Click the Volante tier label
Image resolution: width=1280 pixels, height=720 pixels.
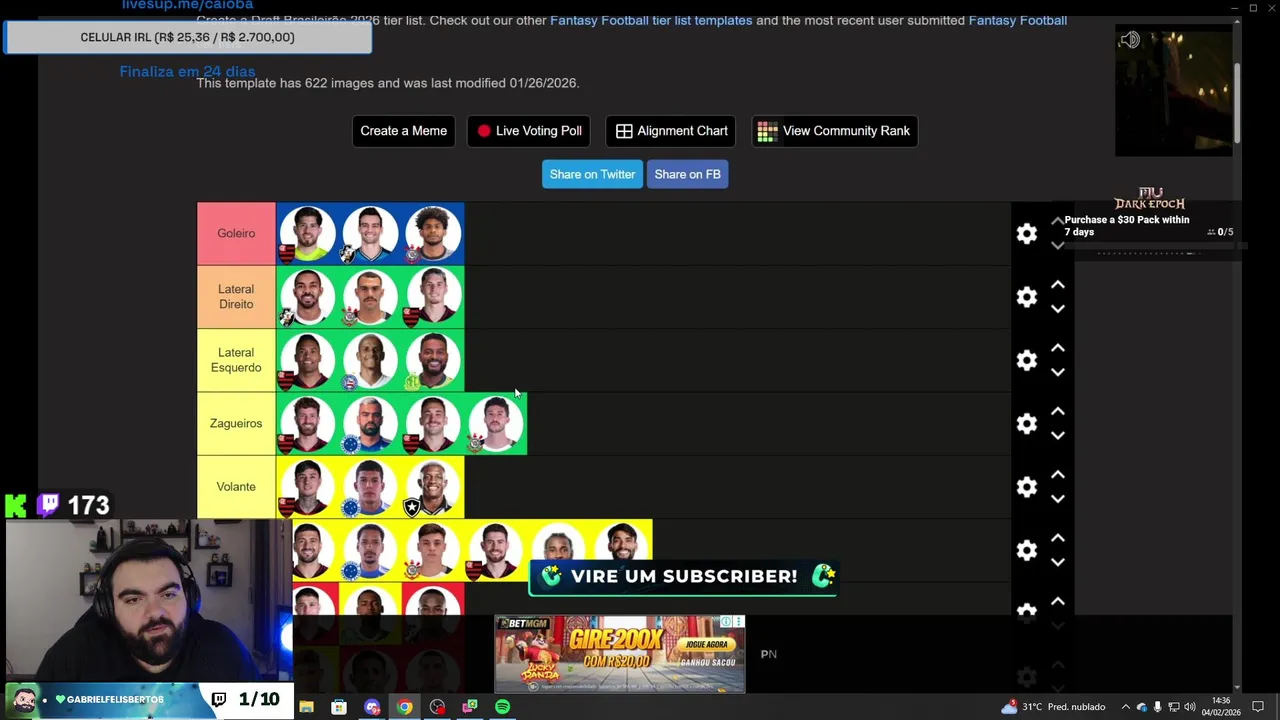[x=236, y=487]
